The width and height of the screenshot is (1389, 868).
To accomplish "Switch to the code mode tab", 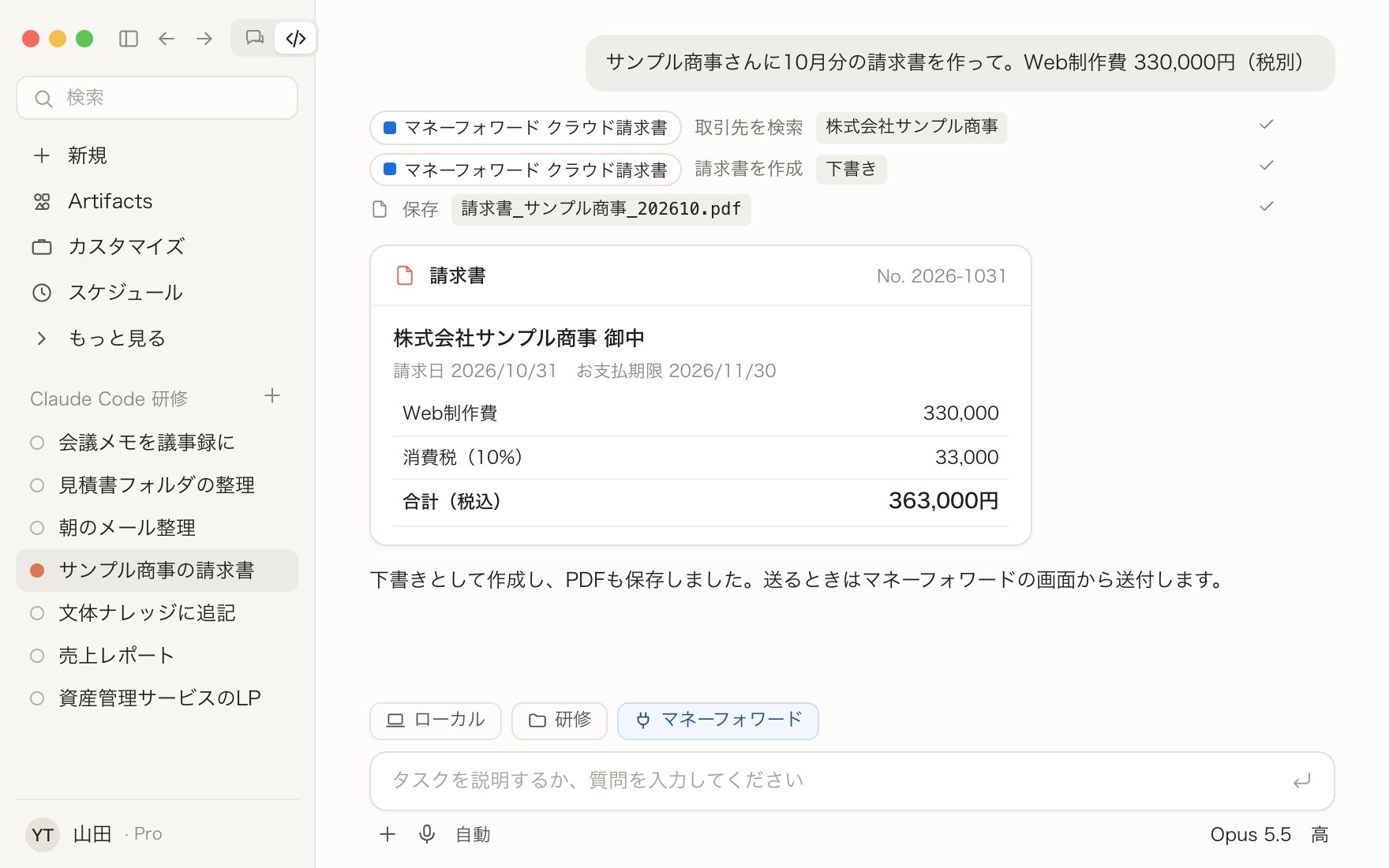I will (x=296, y=38).
